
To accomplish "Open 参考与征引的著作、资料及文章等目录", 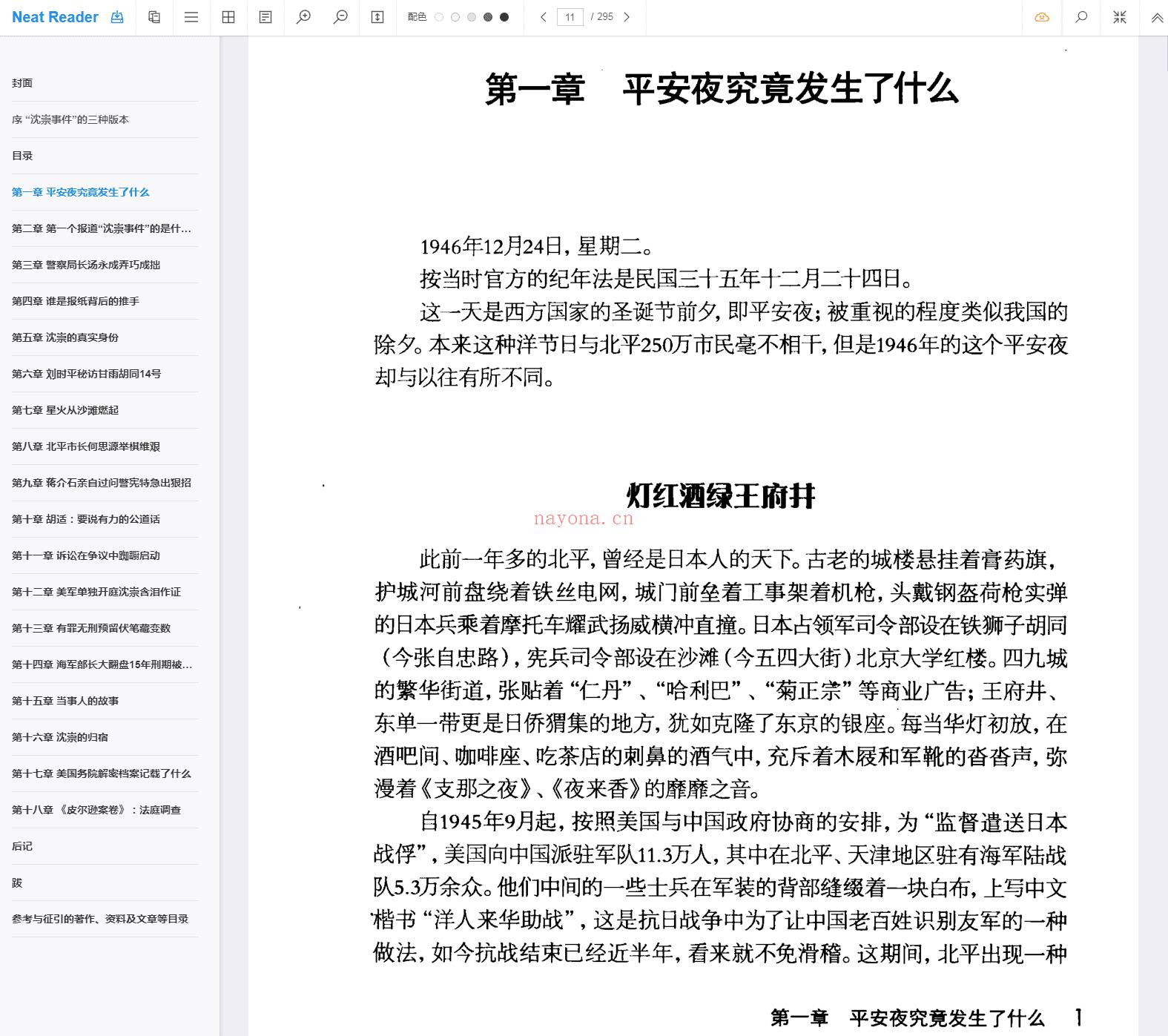I will coord(105,919).
